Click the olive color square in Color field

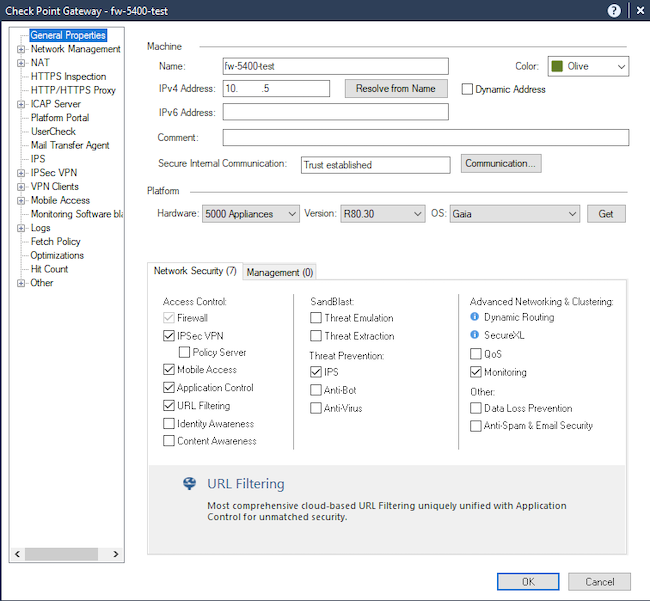[557, 66]
